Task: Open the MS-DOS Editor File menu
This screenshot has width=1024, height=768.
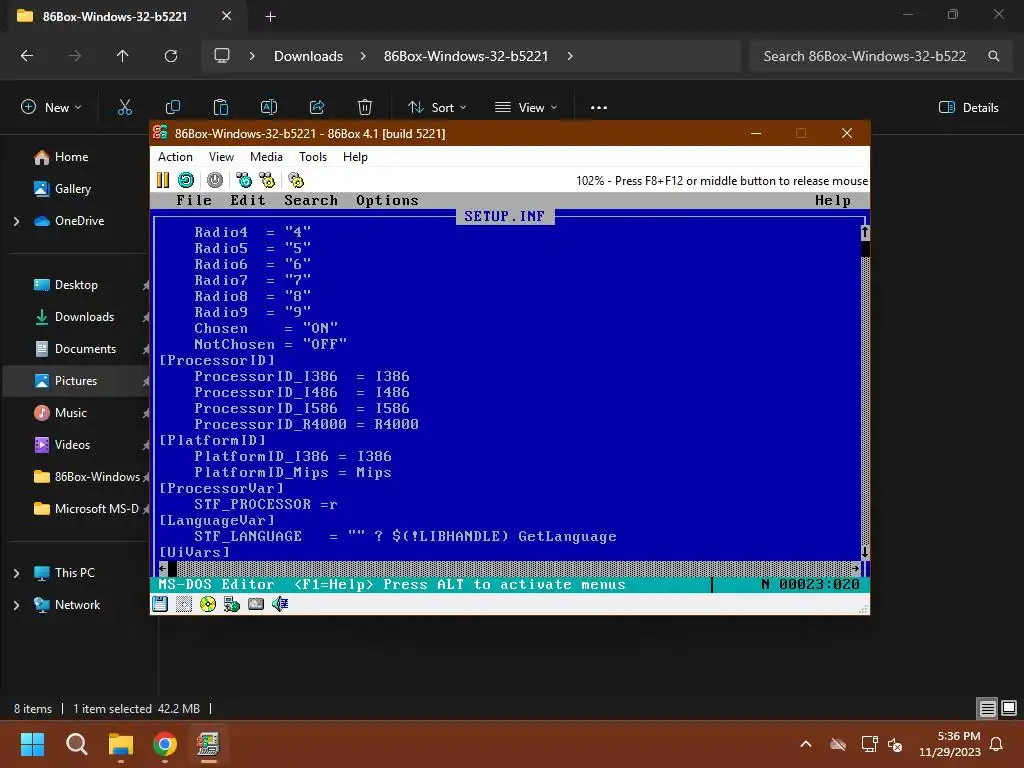Action: 194,200
